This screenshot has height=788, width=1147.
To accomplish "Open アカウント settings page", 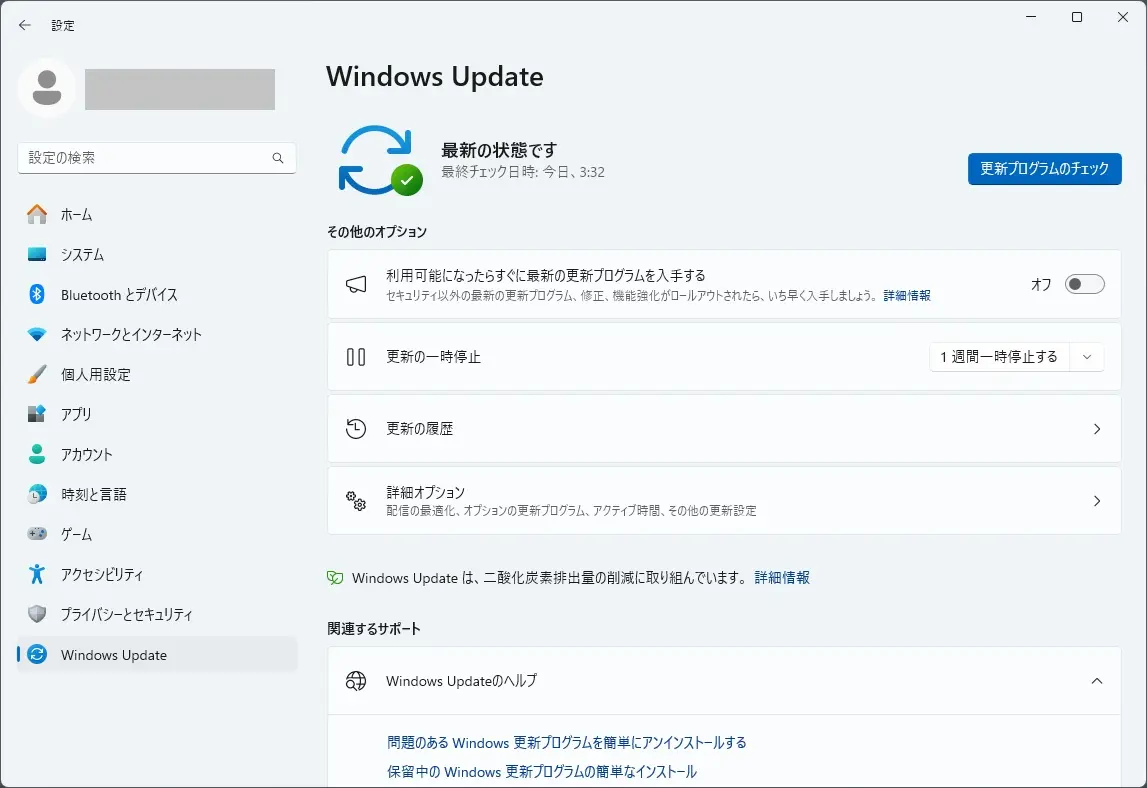I will point(157,454).
